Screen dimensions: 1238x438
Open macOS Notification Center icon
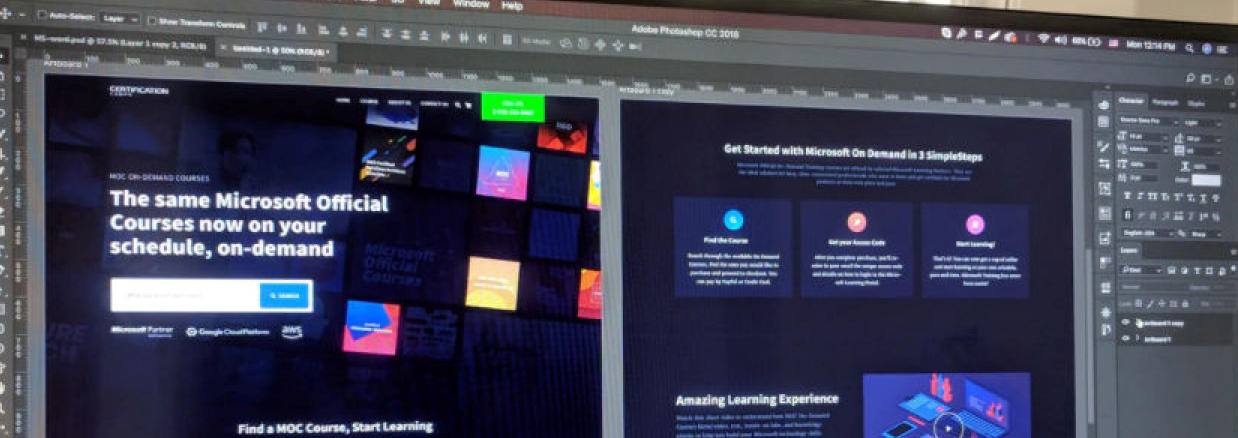(x=1222, y=50)
